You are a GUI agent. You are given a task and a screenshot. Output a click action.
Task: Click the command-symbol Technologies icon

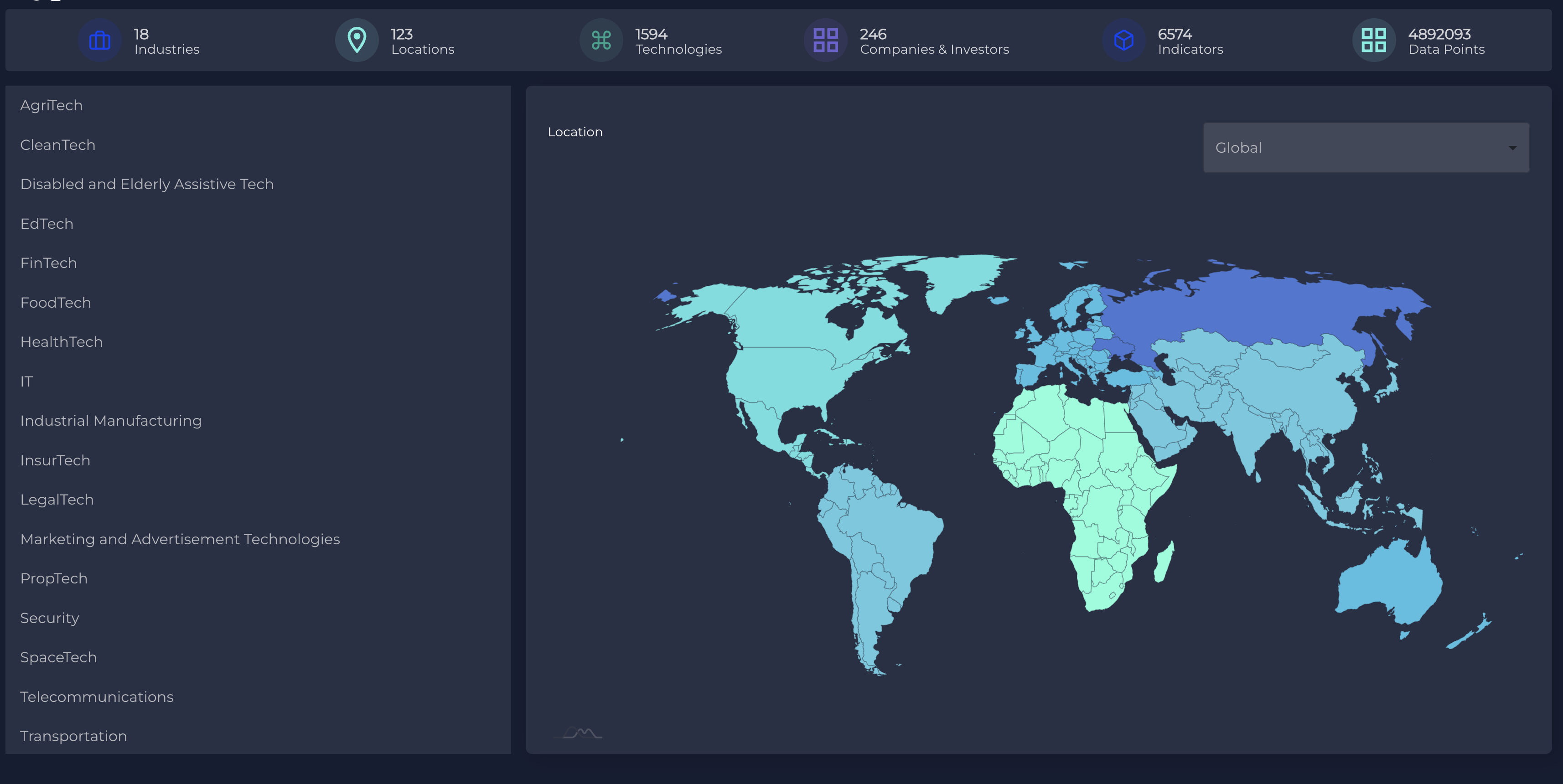point(600,41)
